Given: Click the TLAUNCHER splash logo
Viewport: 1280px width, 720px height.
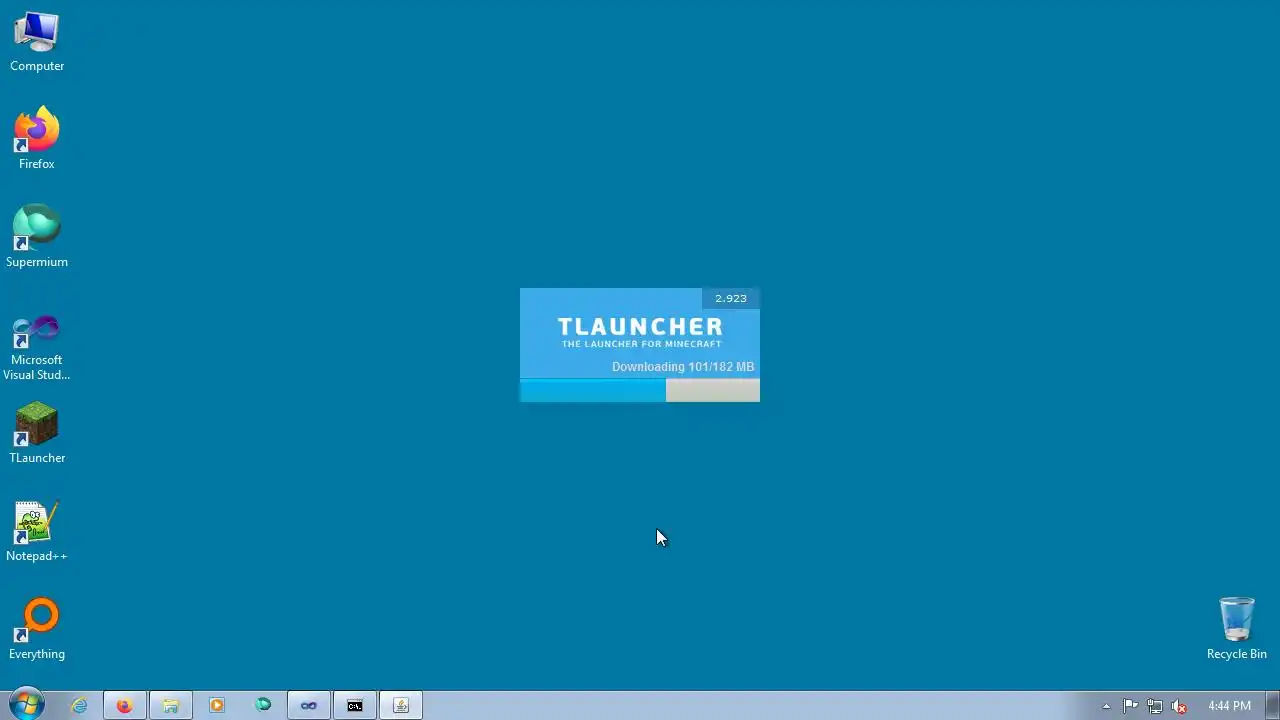Looking at the screenshot, I should pyautogui.click(x=640, y=331).
